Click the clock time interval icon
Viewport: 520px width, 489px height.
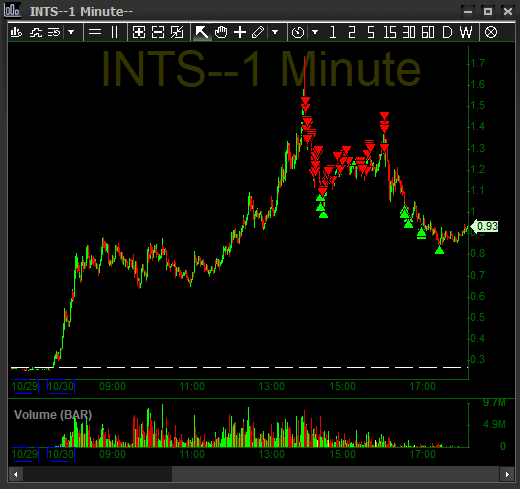click(x=298, y=32)
